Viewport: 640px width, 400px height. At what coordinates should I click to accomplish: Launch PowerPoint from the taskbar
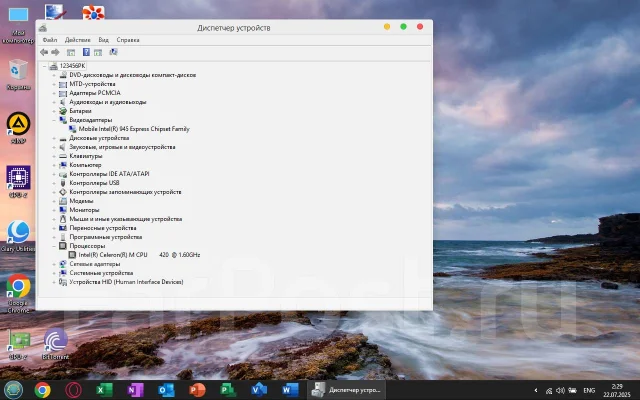click(x=197, y=390)
